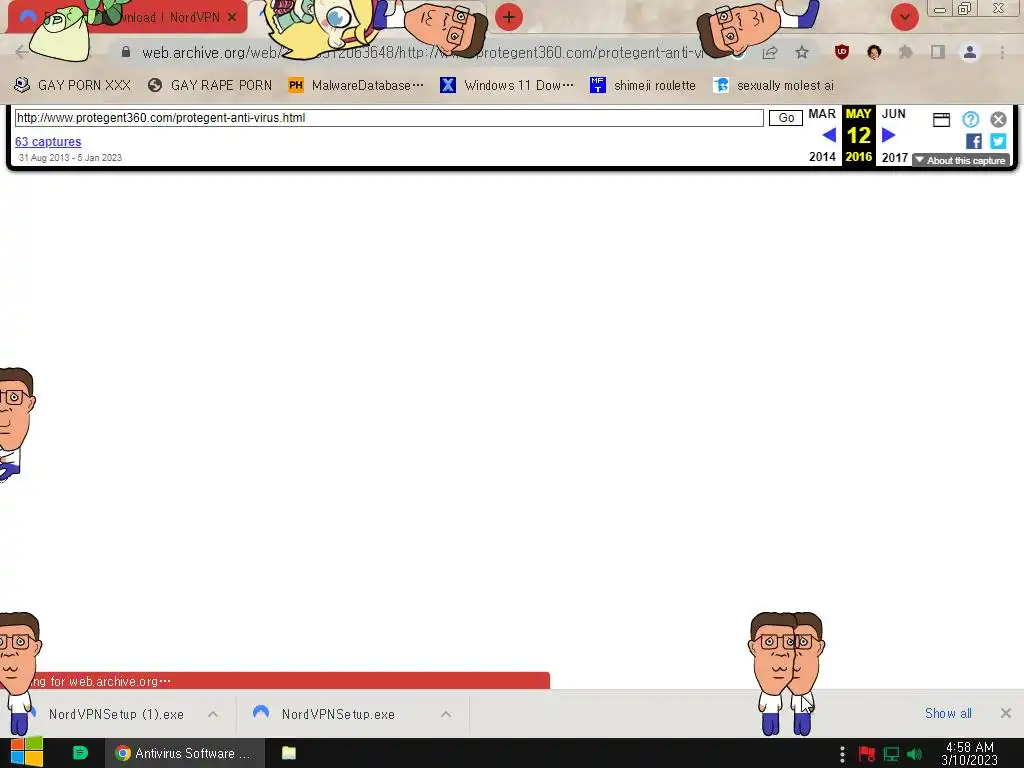Open shimeji roulette bookmark
Screen dimensions: 1024x768
coord(643,85)
